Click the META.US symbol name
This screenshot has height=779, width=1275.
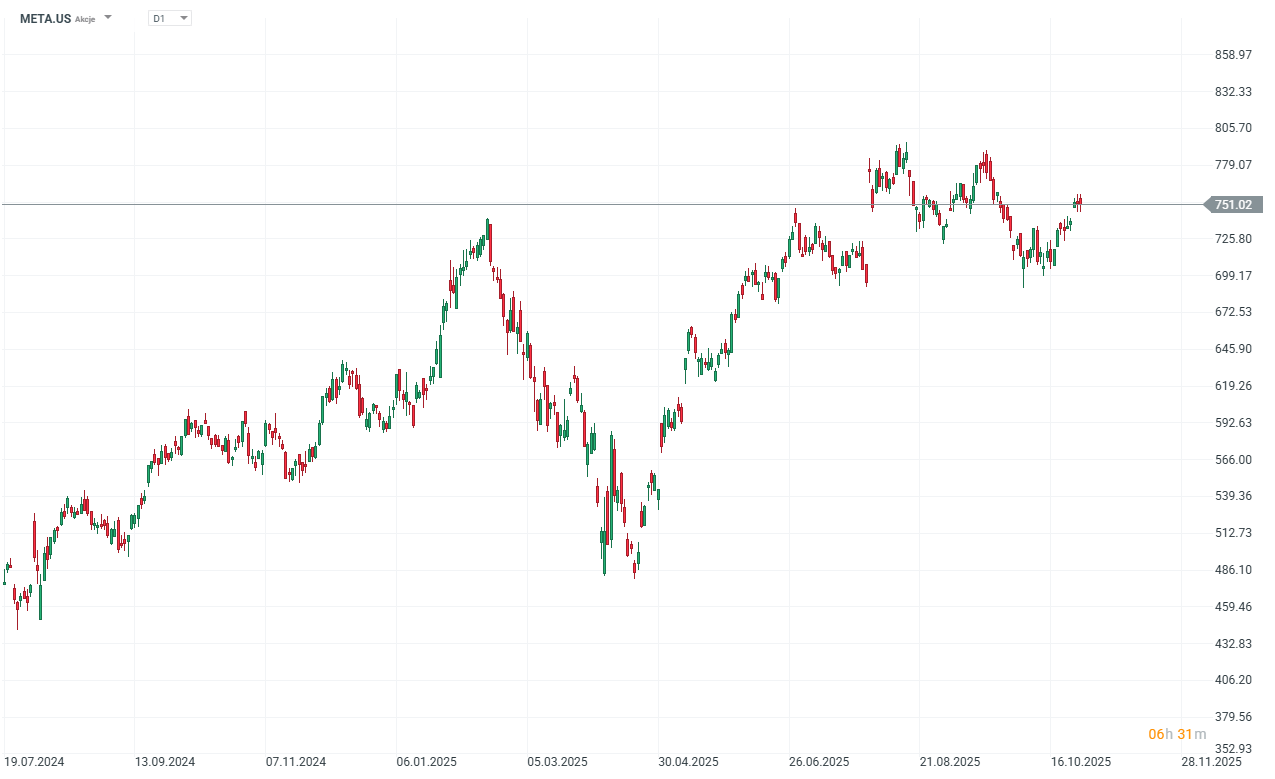[45, 18]
